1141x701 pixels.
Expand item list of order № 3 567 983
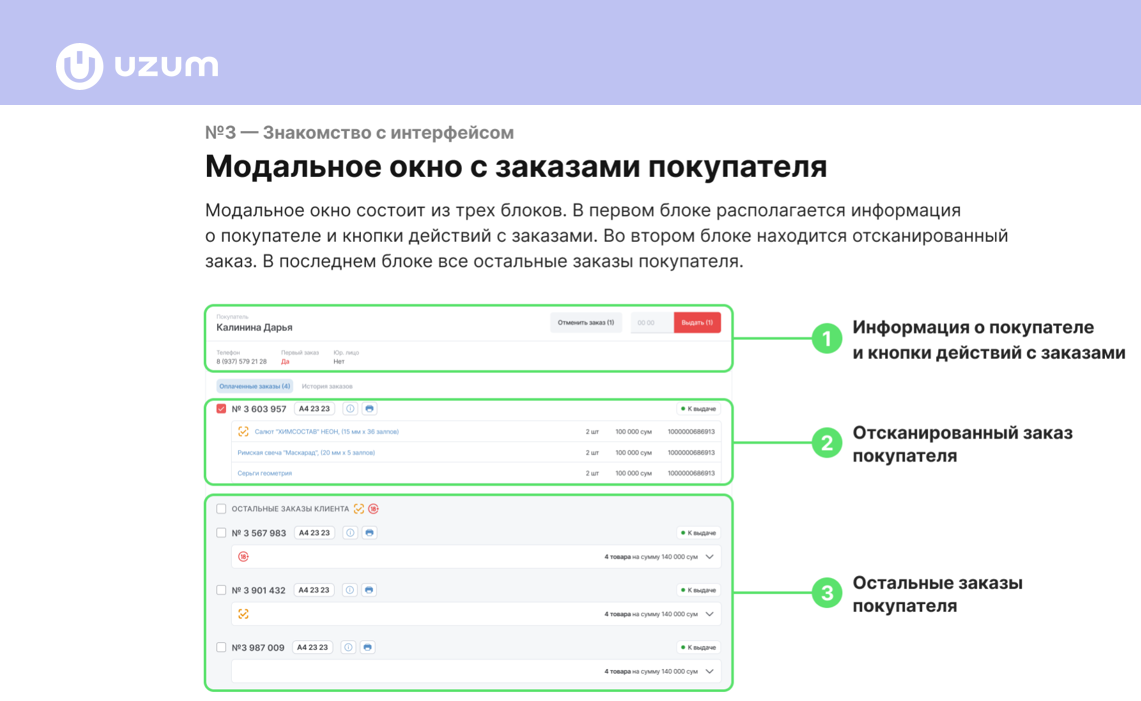(x=709, y=557)
